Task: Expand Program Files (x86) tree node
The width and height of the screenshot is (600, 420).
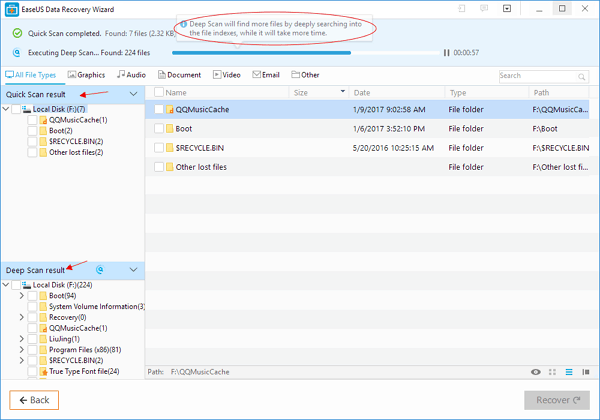Action: 22,350
